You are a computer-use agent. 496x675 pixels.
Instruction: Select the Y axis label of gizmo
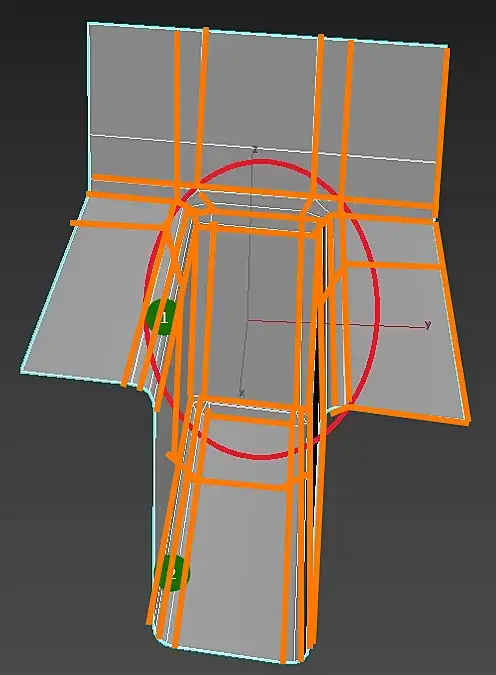tap(427, 324)
